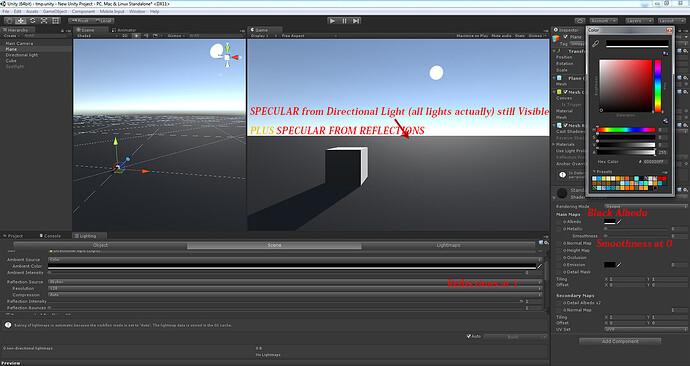
Task: Click the vertical hue strip in Color window
Action: (x=657, y=86)
